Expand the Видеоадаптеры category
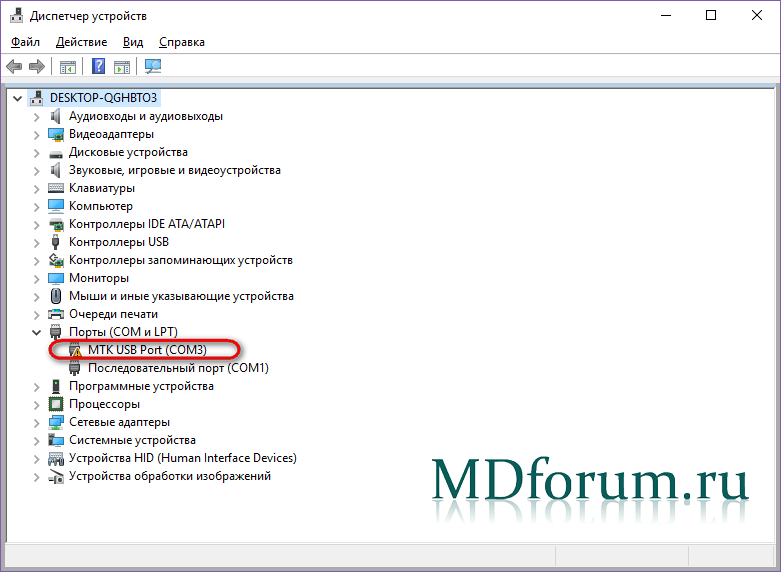This screenshot has width=781, height=572. tap(36, 135)
